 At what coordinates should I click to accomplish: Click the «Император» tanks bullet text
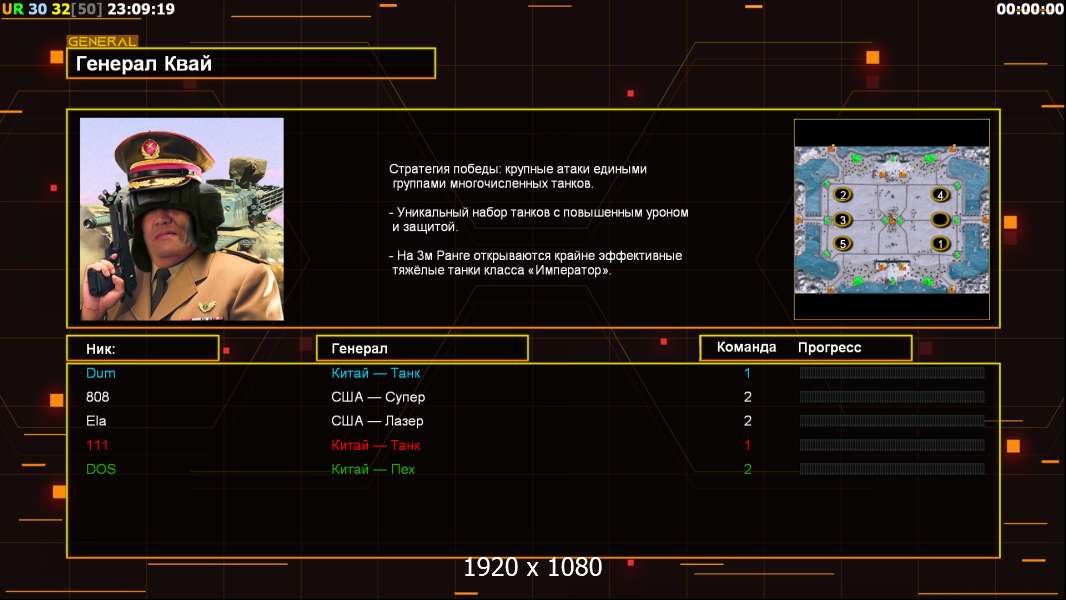click(535, 263)
